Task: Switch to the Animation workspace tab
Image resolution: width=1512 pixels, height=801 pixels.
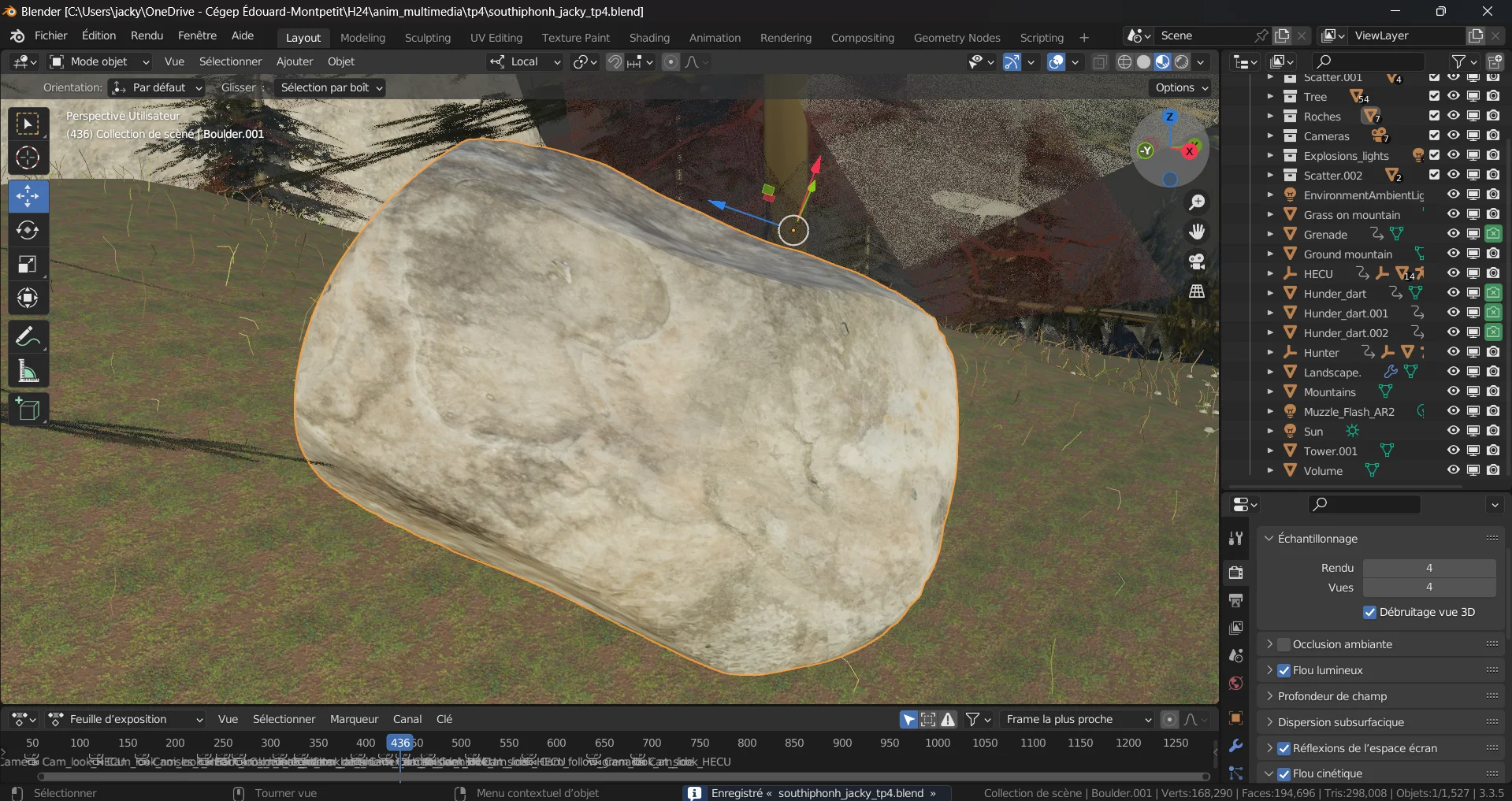Action: [715, 38]
